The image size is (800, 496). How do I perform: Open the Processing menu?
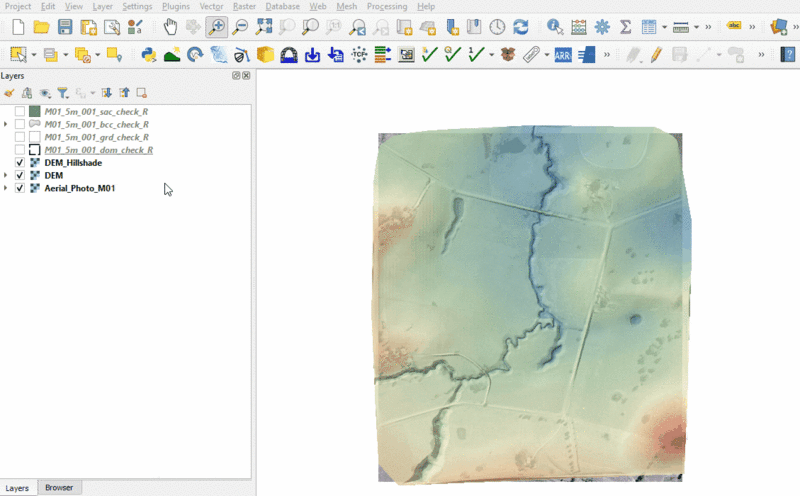pyautogui.click(x=386, y=6)
